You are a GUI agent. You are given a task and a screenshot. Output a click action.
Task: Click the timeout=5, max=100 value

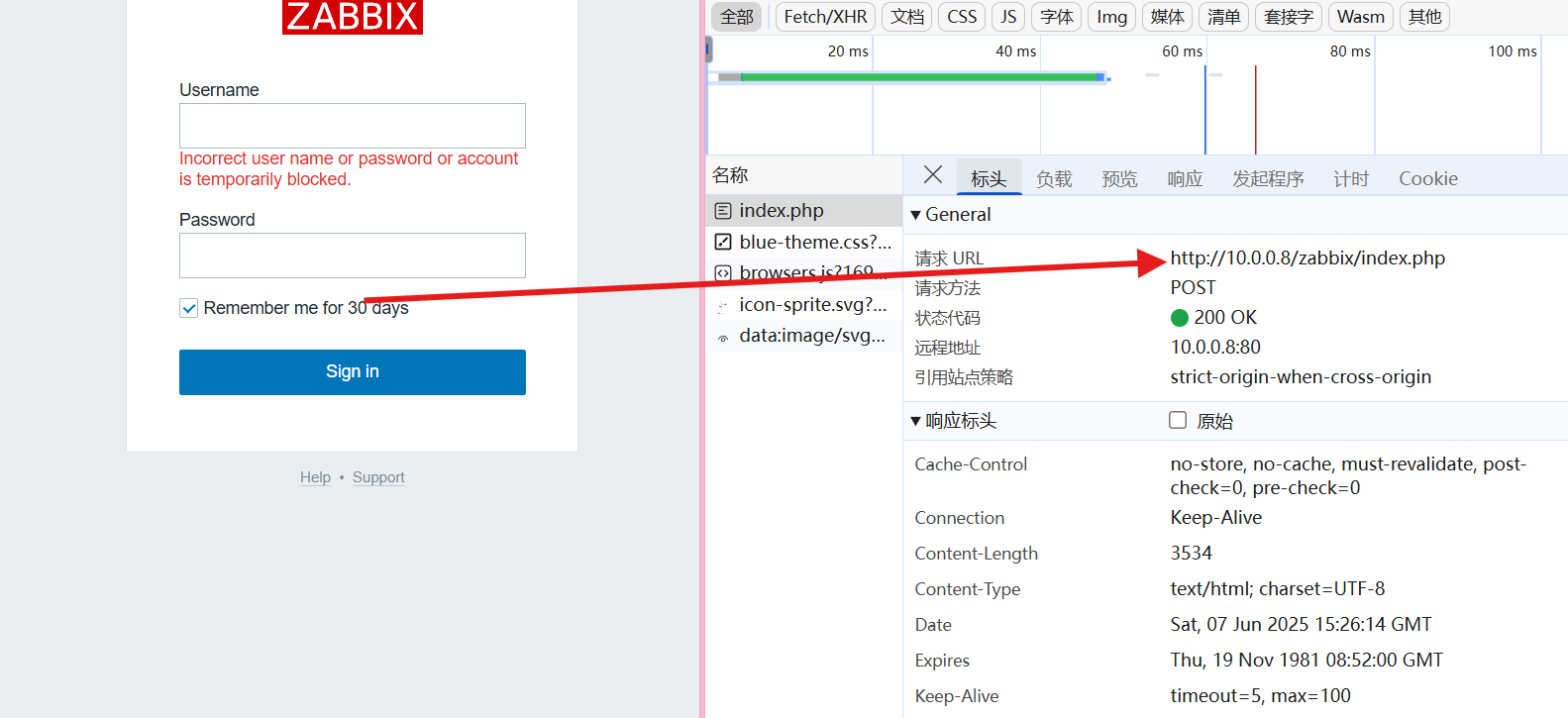1261,696
